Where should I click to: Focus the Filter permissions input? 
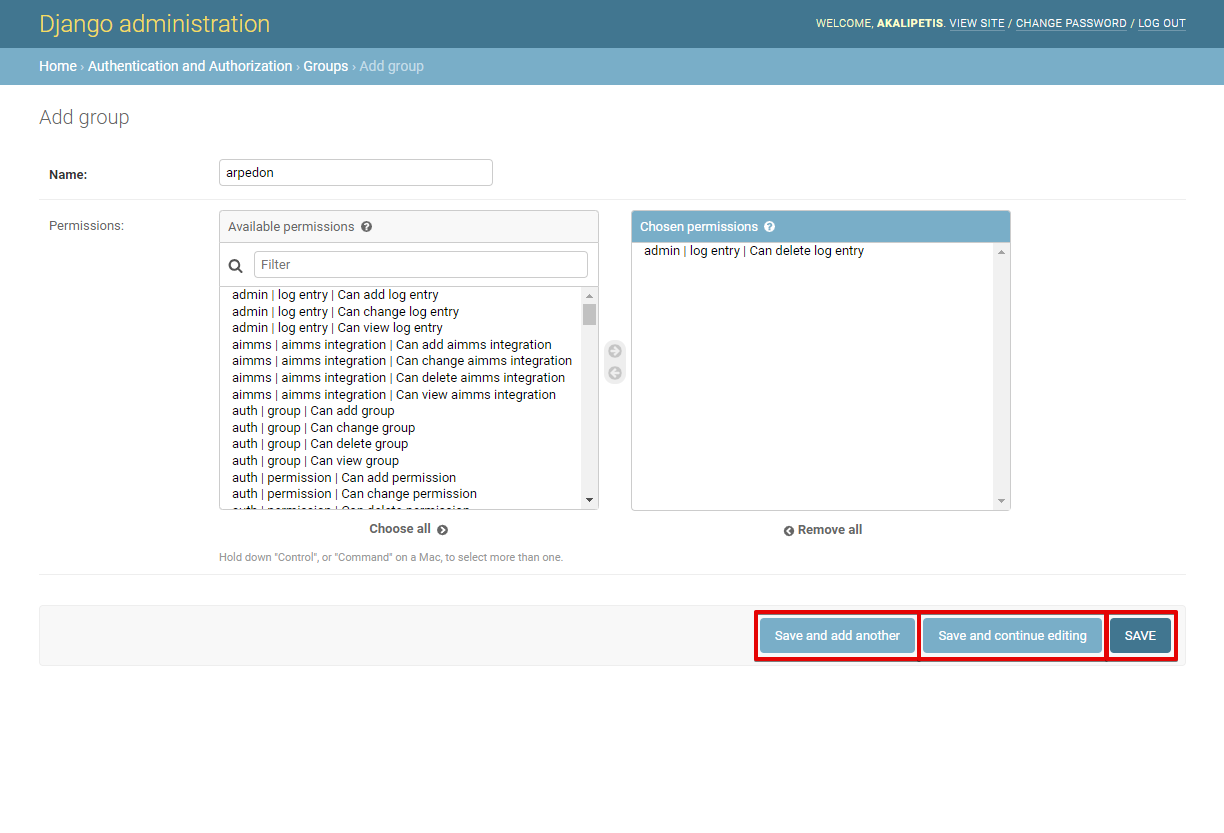click(x=421, y=264)
